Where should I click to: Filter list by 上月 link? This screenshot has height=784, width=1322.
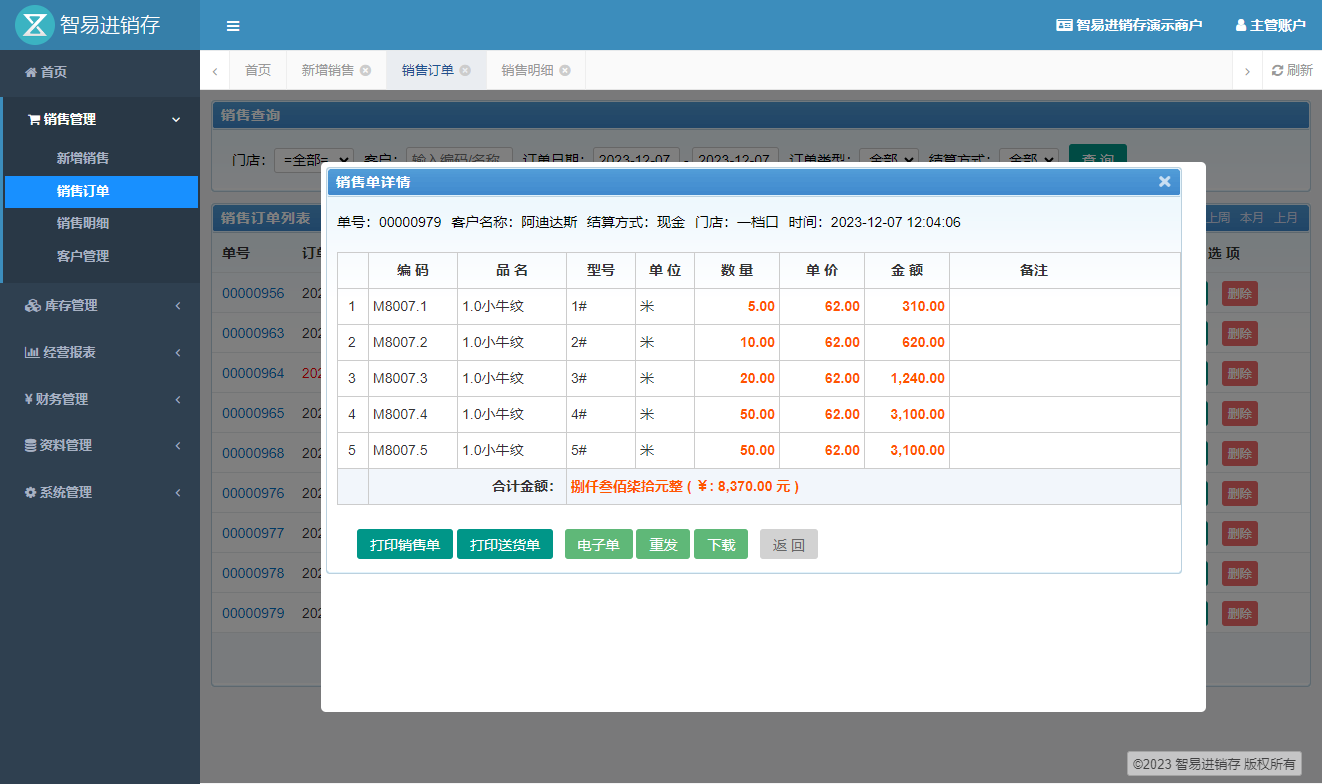click(1286, 218)
